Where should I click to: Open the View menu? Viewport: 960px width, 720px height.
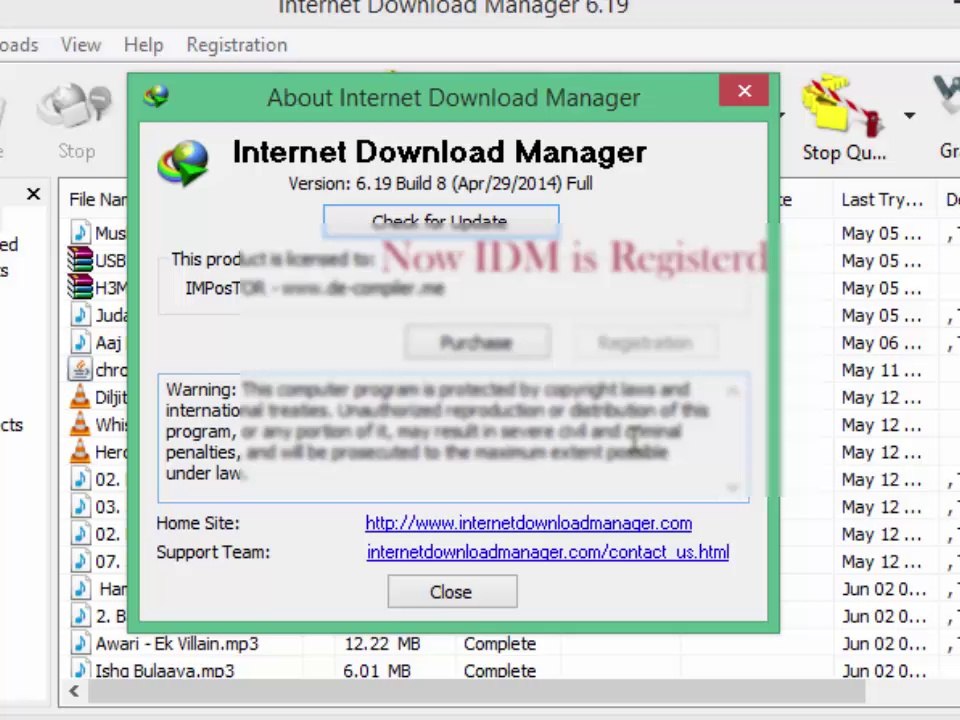pos(81,45)
